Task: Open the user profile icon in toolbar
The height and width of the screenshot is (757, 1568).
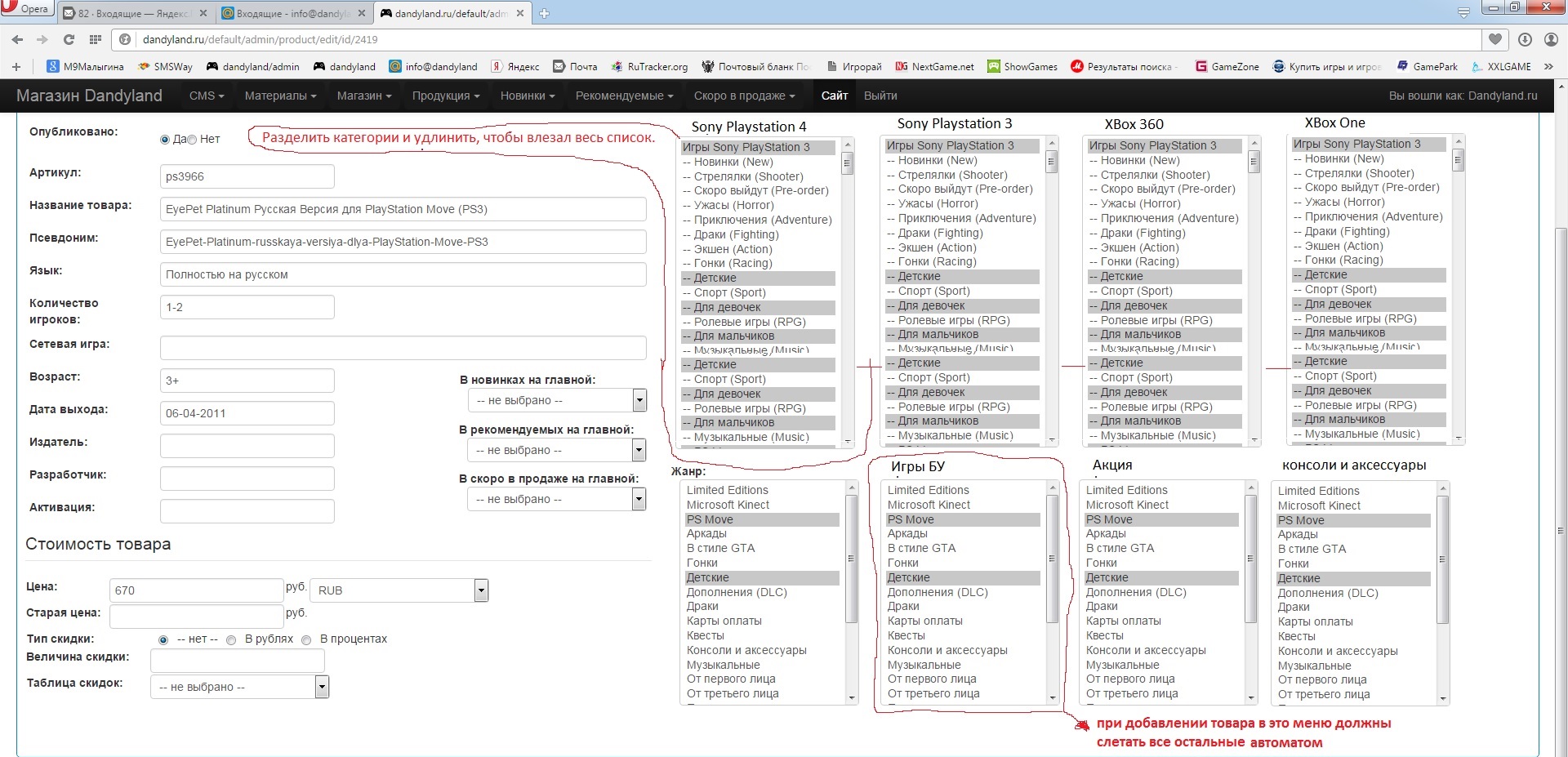Action: [1551, 39]
